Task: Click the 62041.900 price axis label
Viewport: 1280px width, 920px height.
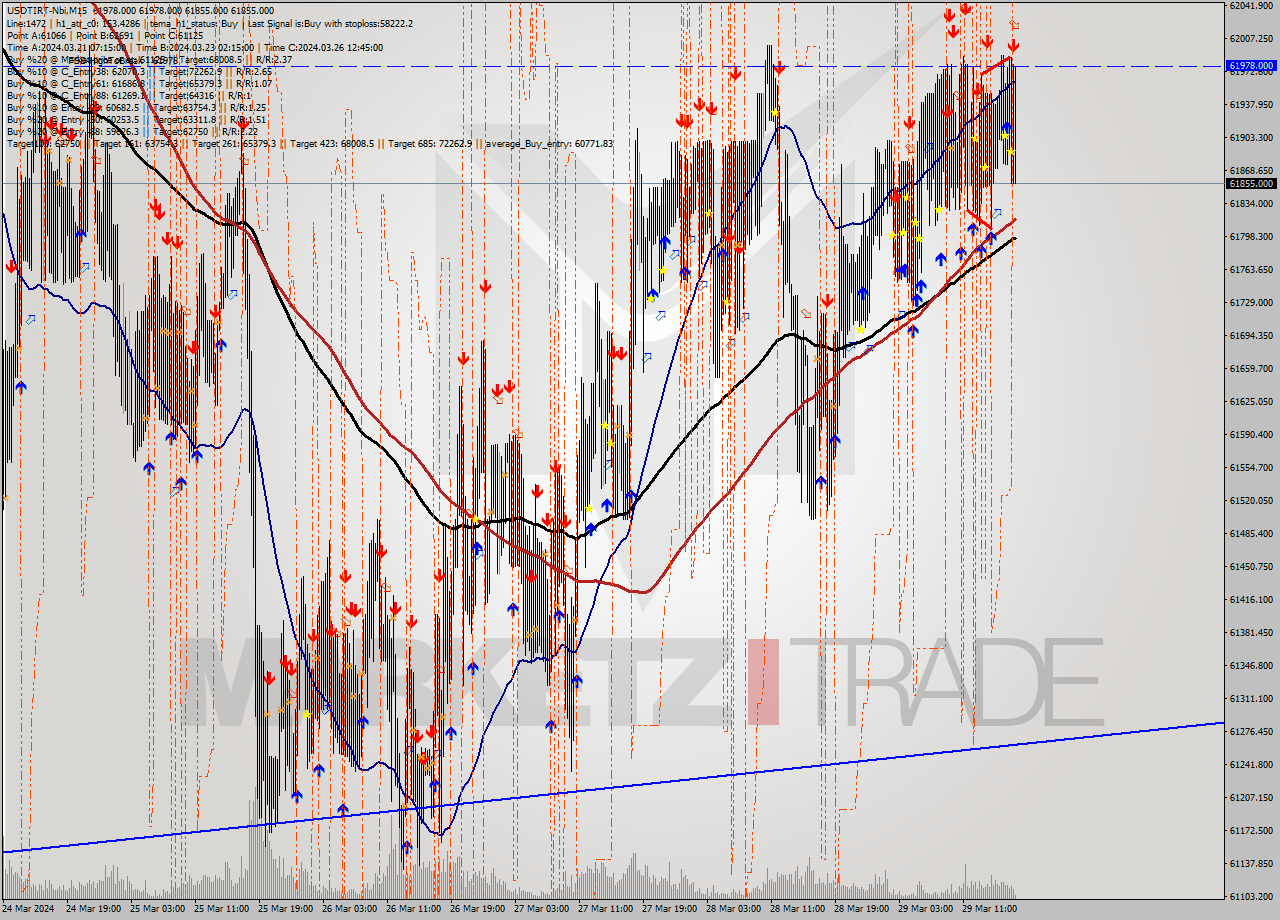Action: coord(1251,5)
